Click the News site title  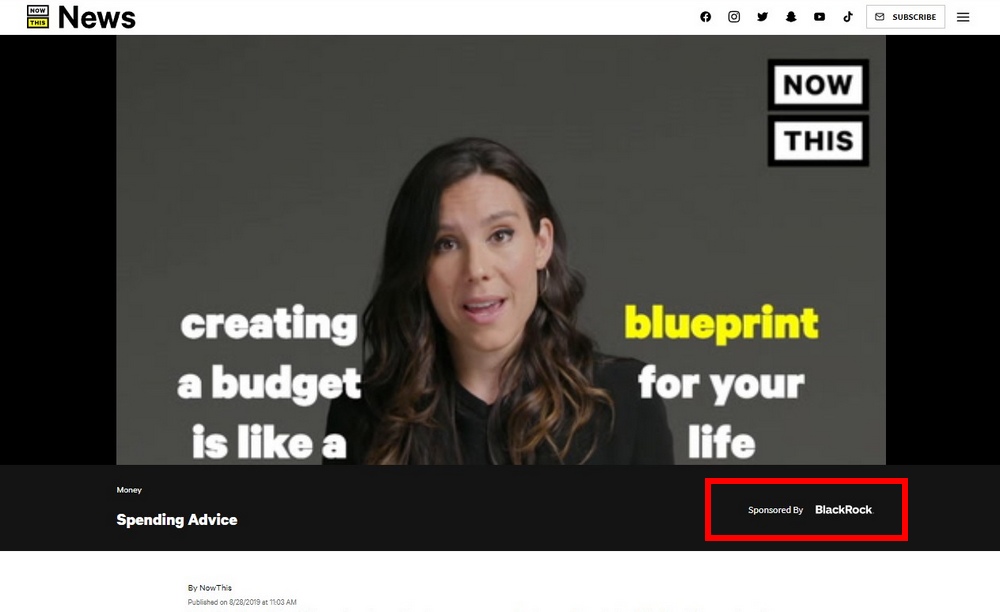[x=97, y=17]
